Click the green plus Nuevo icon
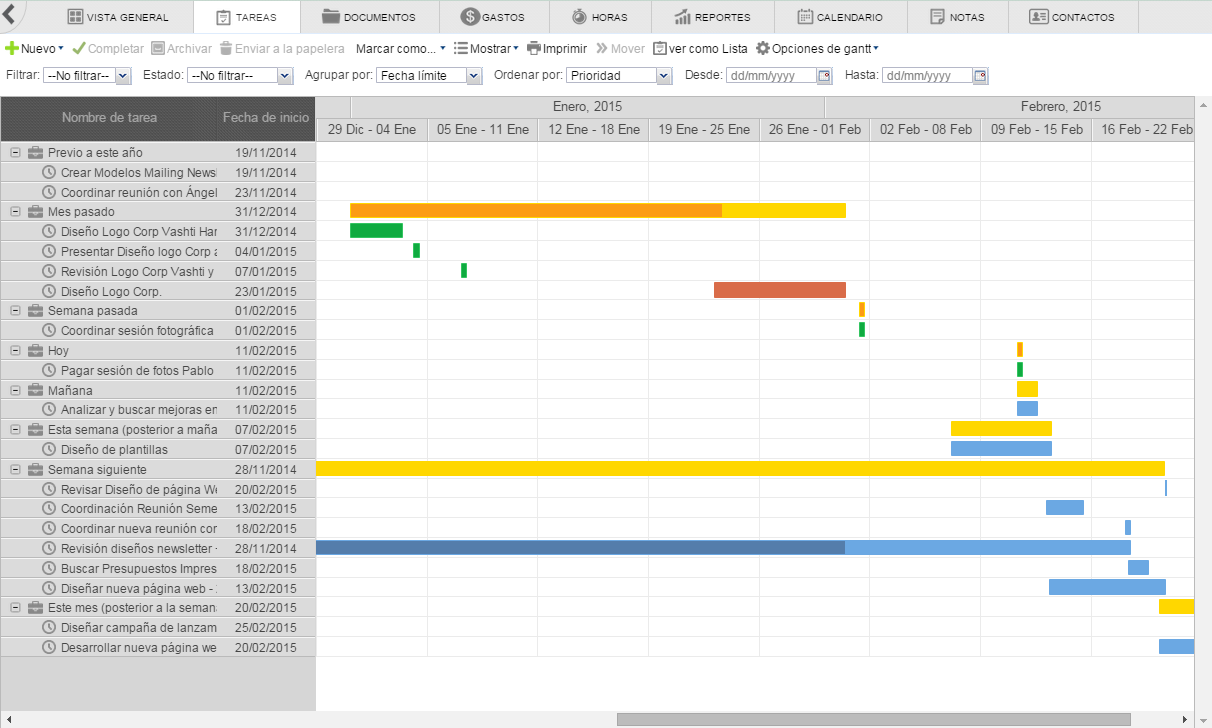This screenshot has width=1212, height=728. tap(12, 48)
